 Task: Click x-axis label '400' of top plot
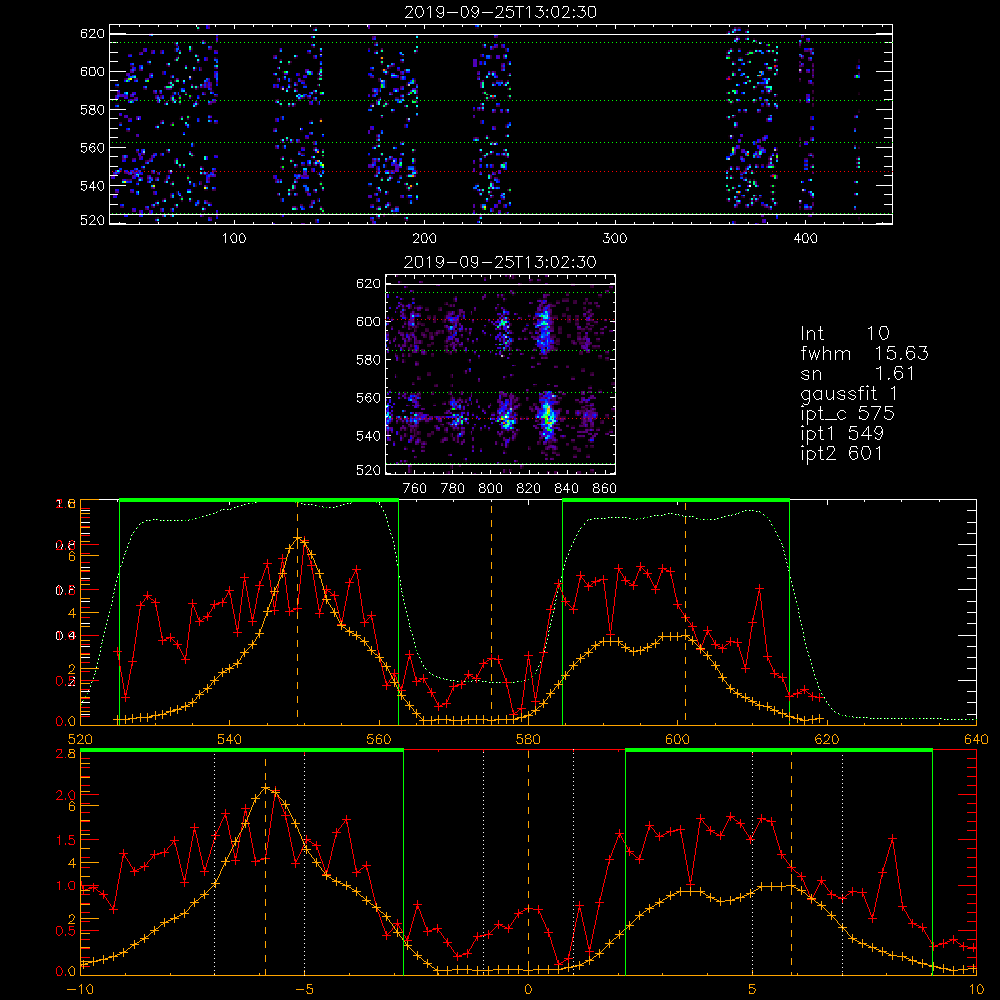[805, 239]
